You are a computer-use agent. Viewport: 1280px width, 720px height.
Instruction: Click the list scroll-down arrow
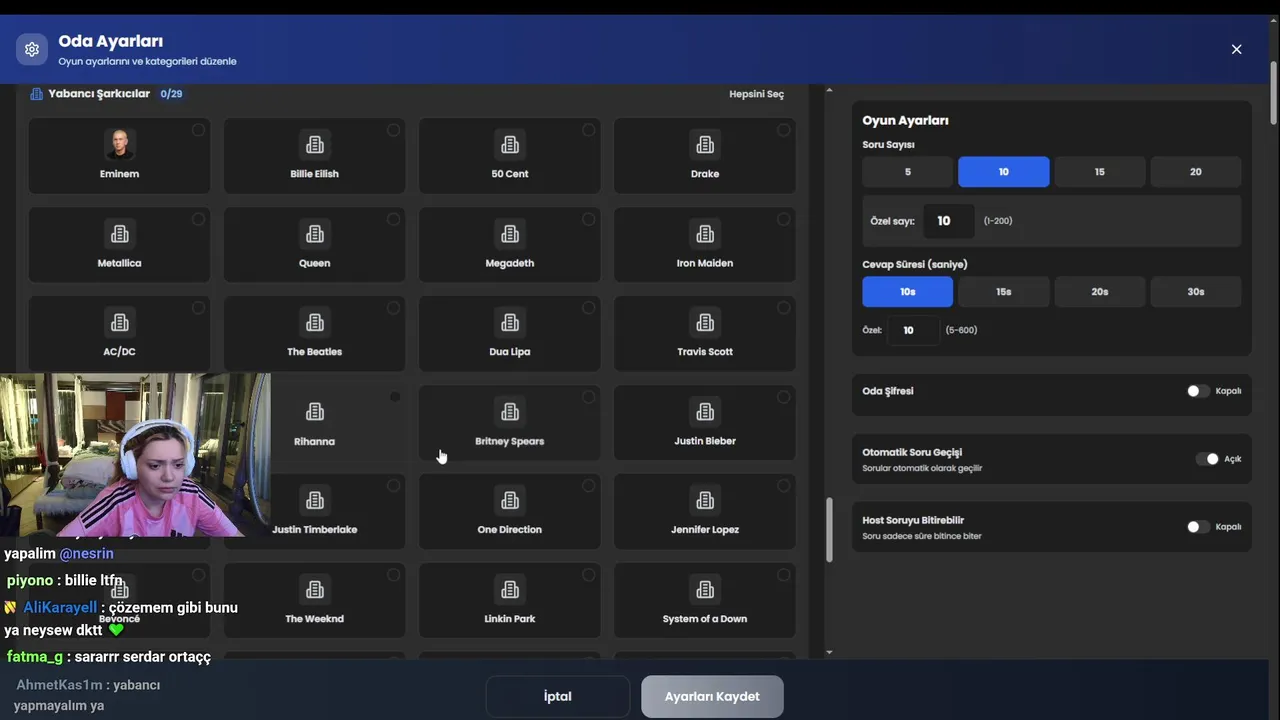tap(829, 652)
